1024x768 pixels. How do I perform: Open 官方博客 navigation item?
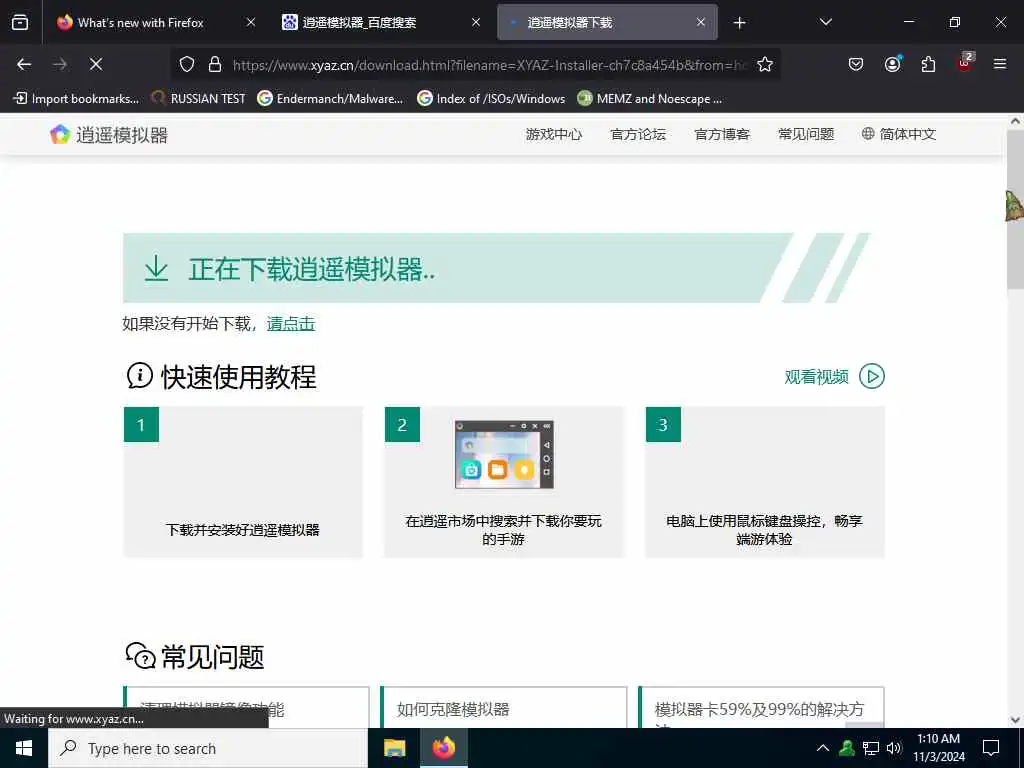pyautogui.click(x=722, y=135)
